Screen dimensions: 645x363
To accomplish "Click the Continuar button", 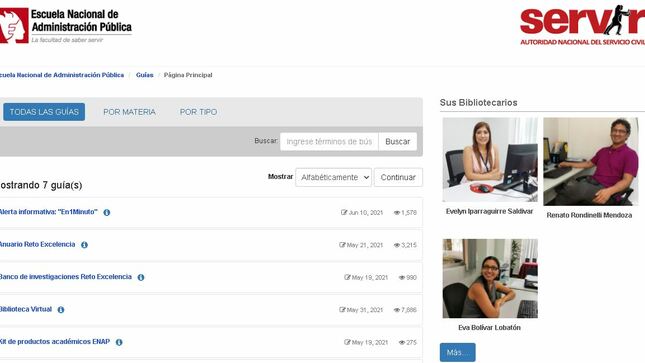I will pyautogui.click(x=398, y=177).
